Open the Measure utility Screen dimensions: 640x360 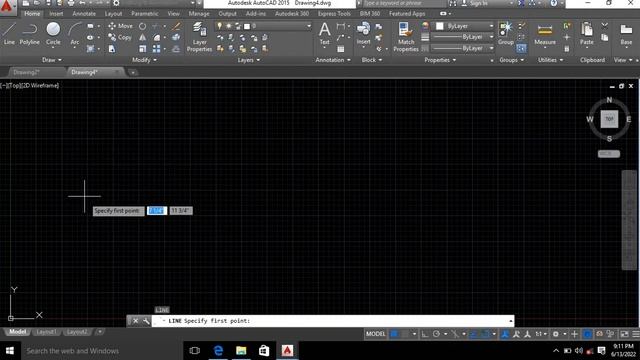(545, 34)
